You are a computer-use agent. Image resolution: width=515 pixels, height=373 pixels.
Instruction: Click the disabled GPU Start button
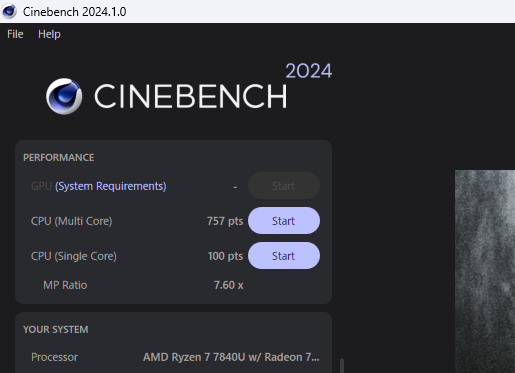click(284, 186)
